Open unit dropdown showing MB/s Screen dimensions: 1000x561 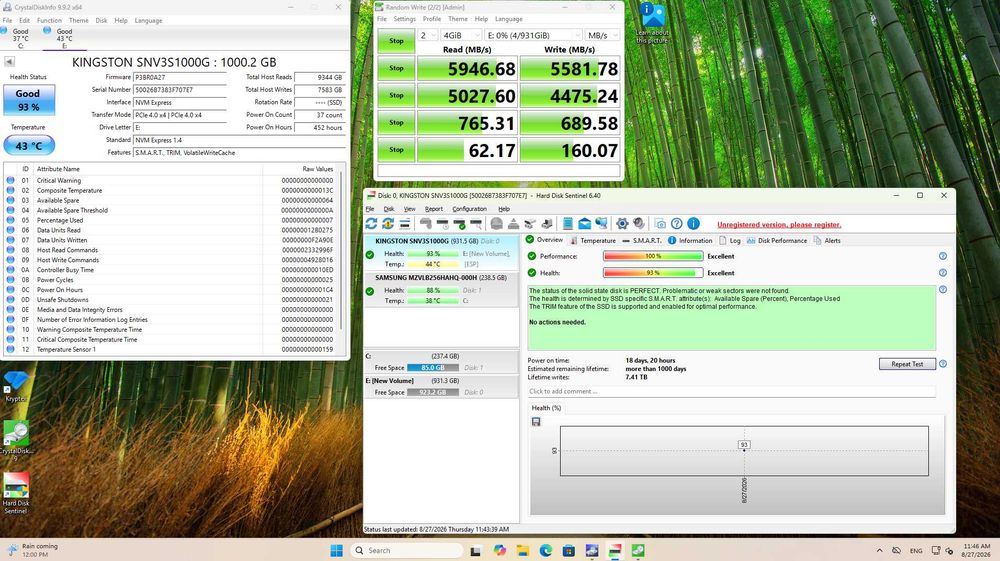click(603, 36)
